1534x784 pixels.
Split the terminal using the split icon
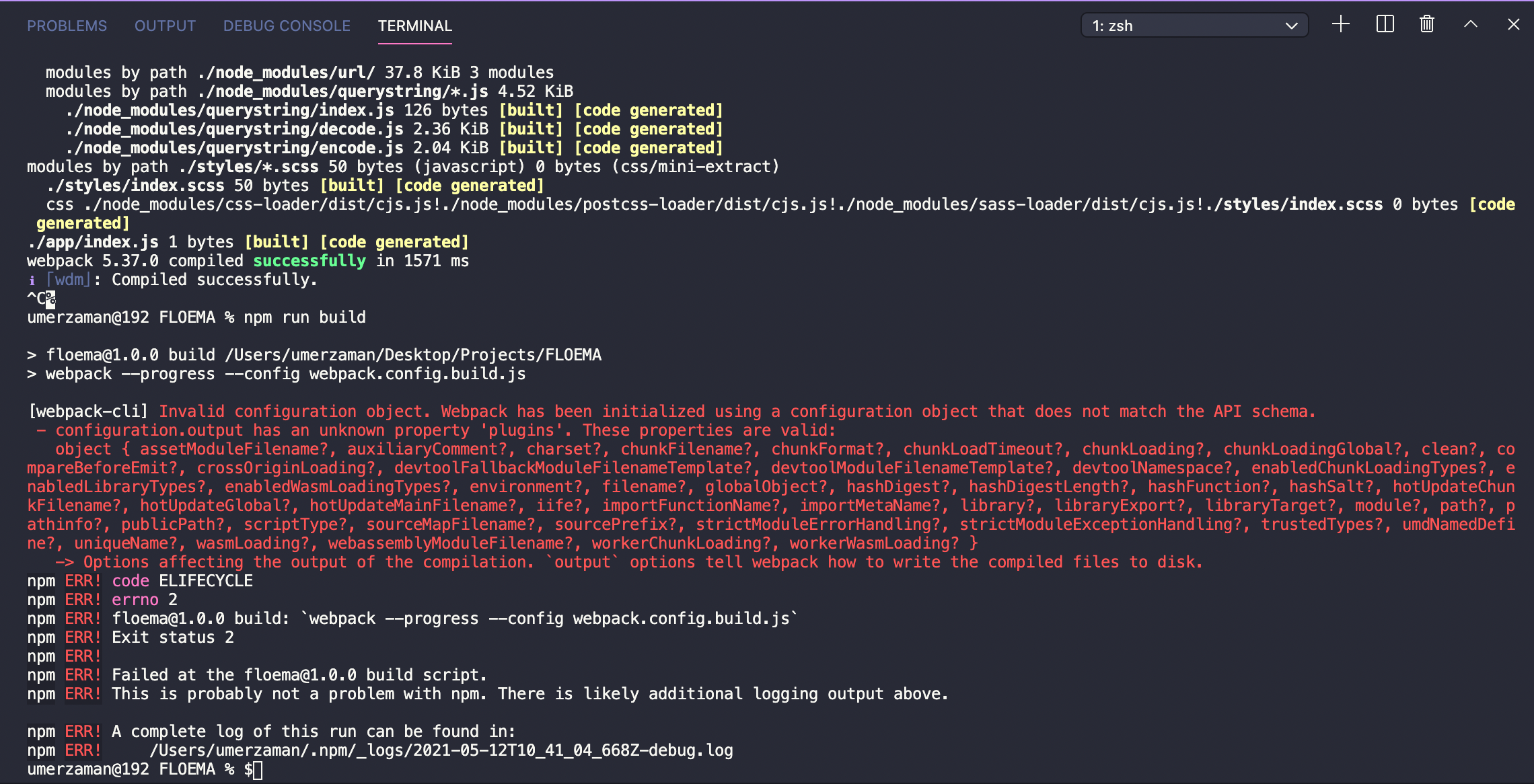(1384, 24)
